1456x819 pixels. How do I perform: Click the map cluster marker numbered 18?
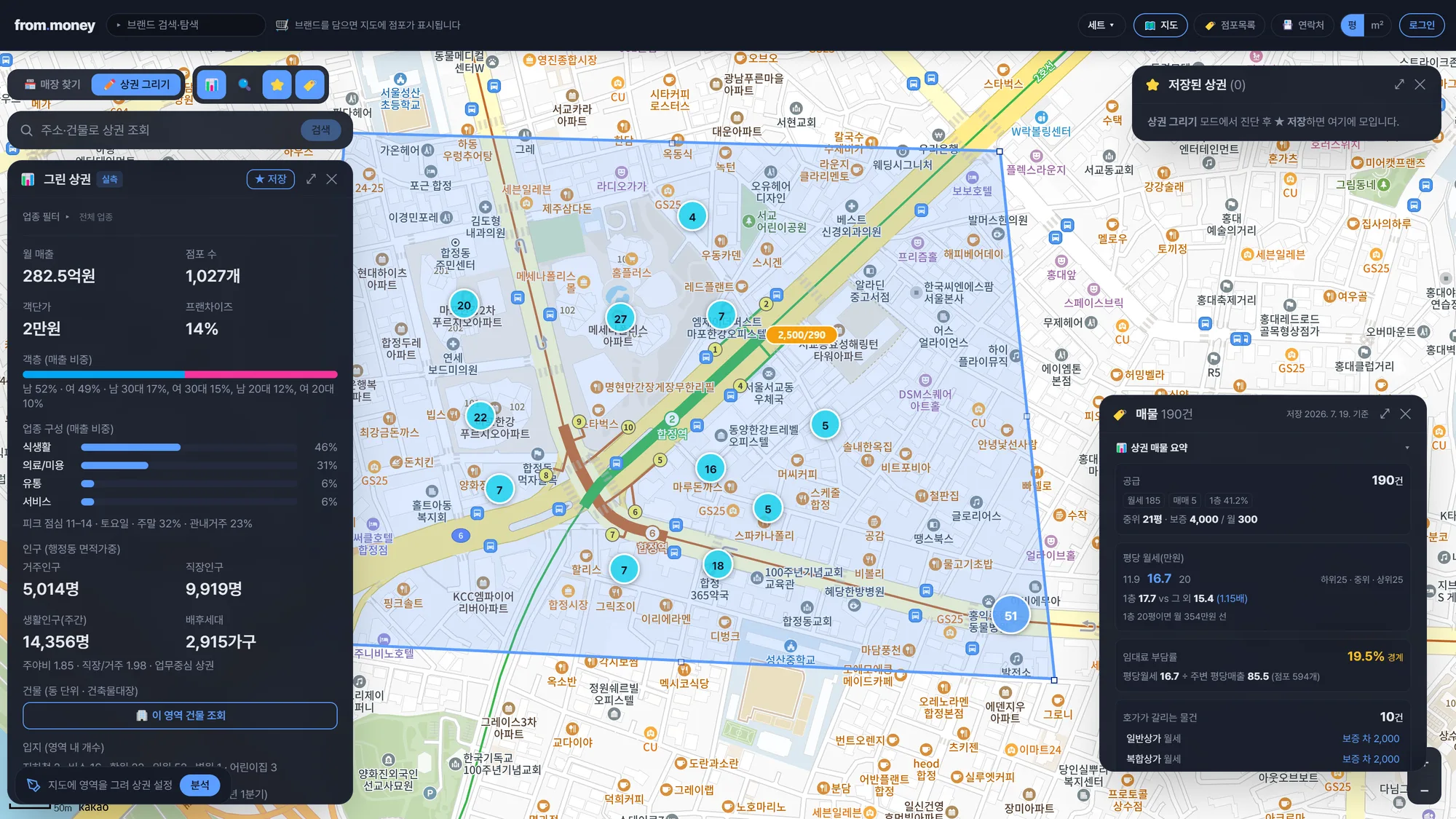point(718,566)
